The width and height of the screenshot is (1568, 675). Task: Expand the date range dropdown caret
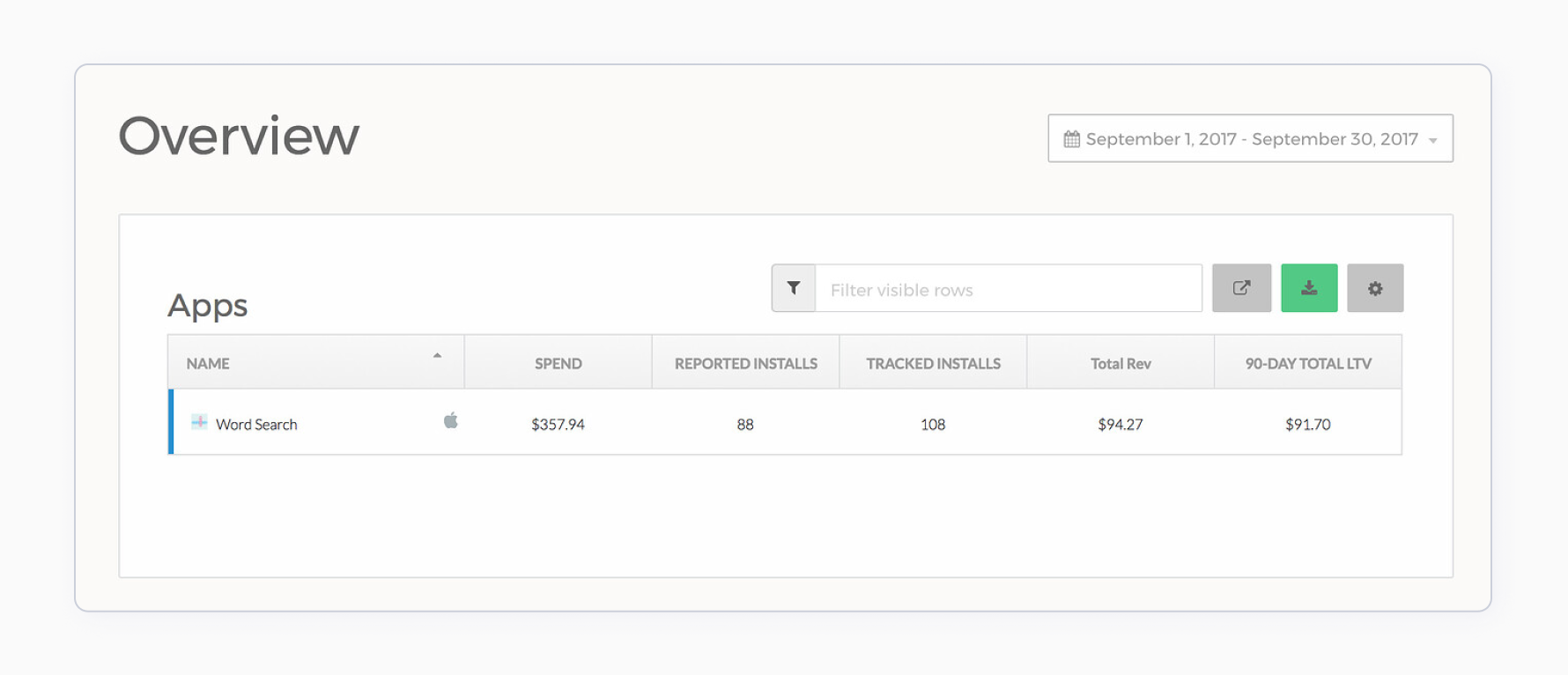1433,141
